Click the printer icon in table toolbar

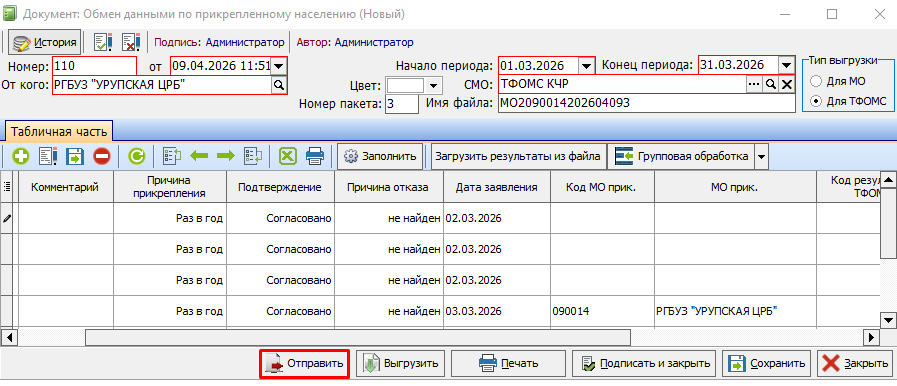click(x=315, y=156)
